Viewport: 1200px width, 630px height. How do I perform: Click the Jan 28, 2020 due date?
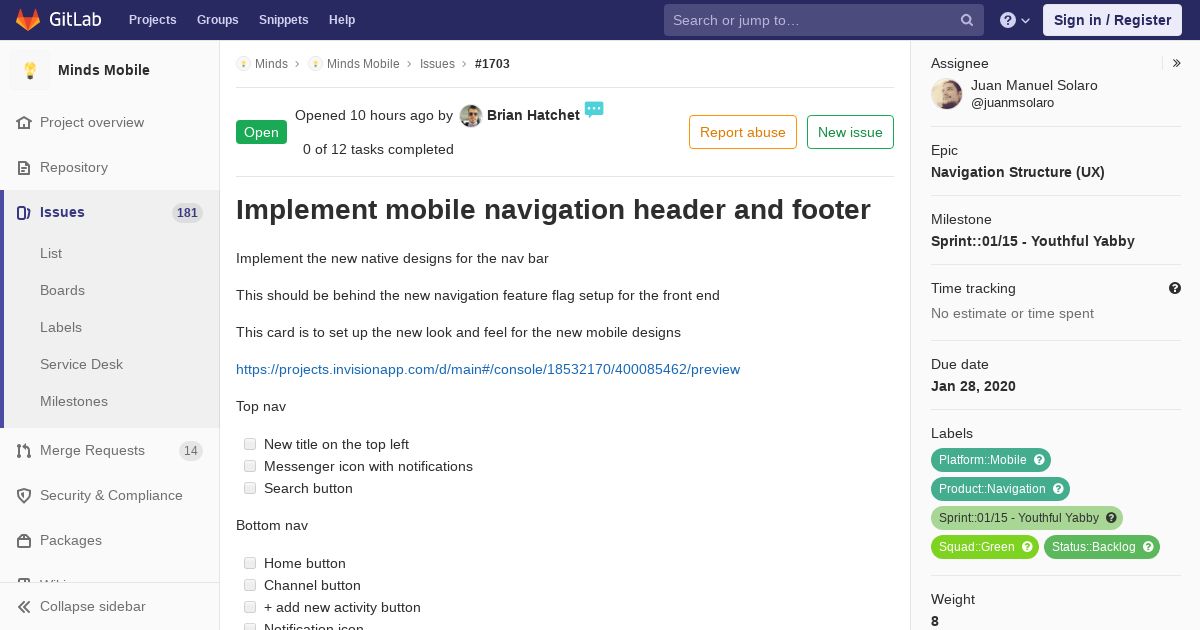pos(973,386)
